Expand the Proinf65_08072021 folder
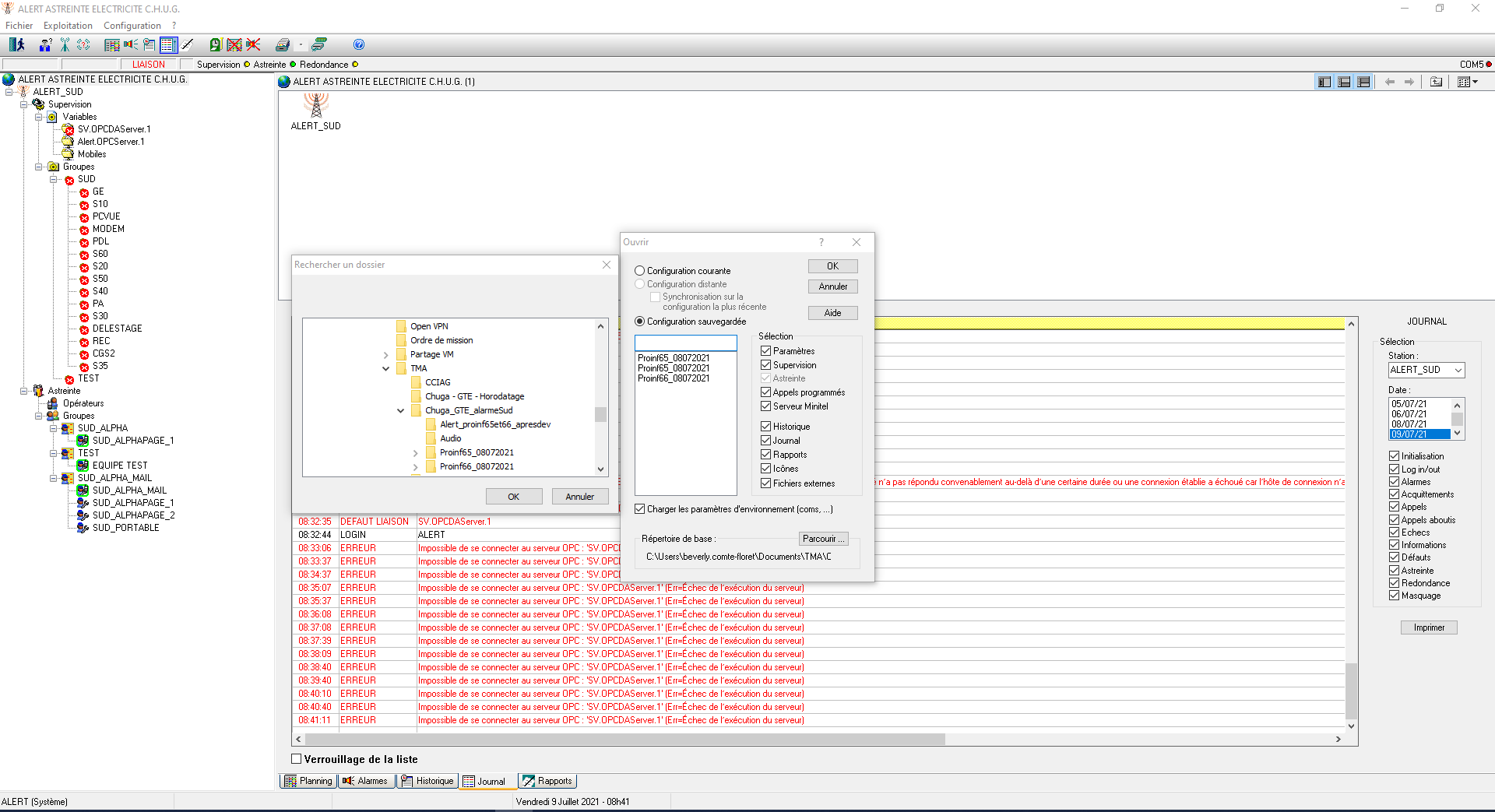This screenshot has height=812, width=1495. tap(415, 453)
